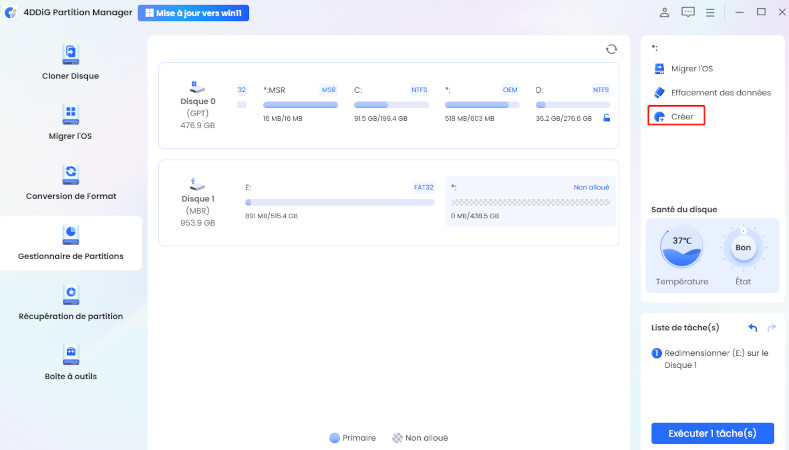This screenshot has height=450, width=789.
Task: Click the C: partition usage bar
Action: point(391,105)
